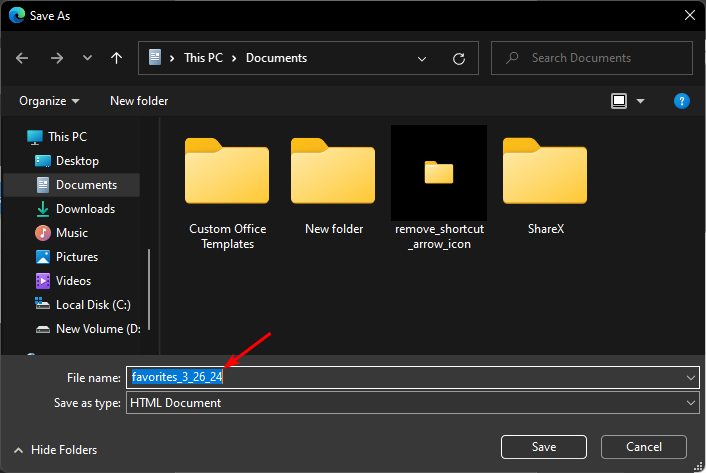
Task: Open Videos in navigation pane
Action: [73, 281]
